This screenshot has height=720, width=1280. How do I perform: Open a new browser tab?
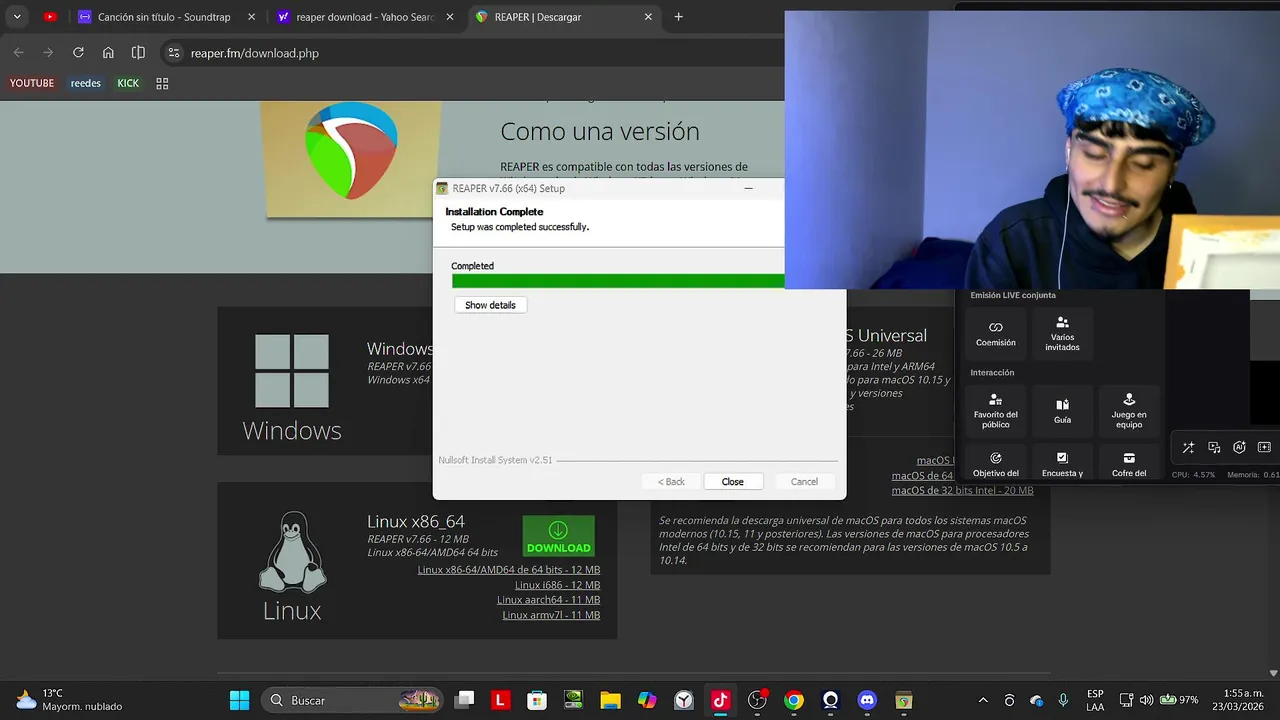(678, 17)
